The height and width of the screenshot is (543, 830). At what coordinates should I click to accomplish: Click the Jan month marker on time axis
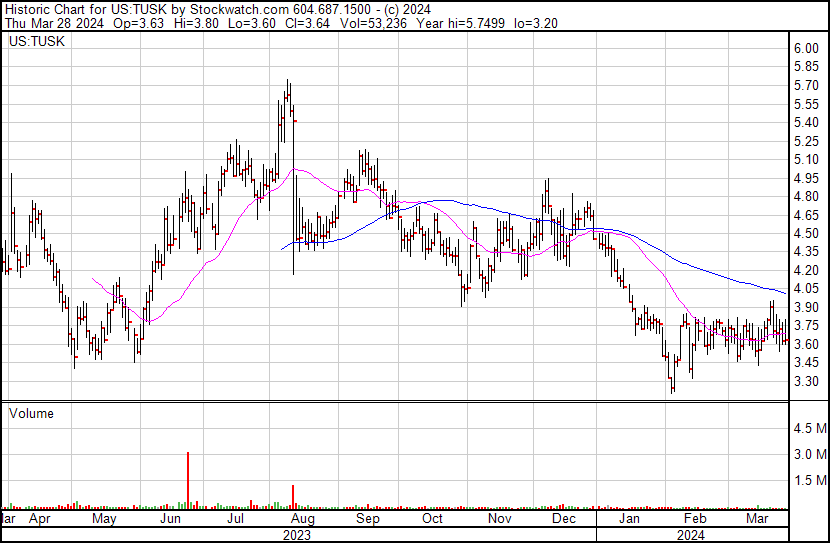[x=629, y=520]
